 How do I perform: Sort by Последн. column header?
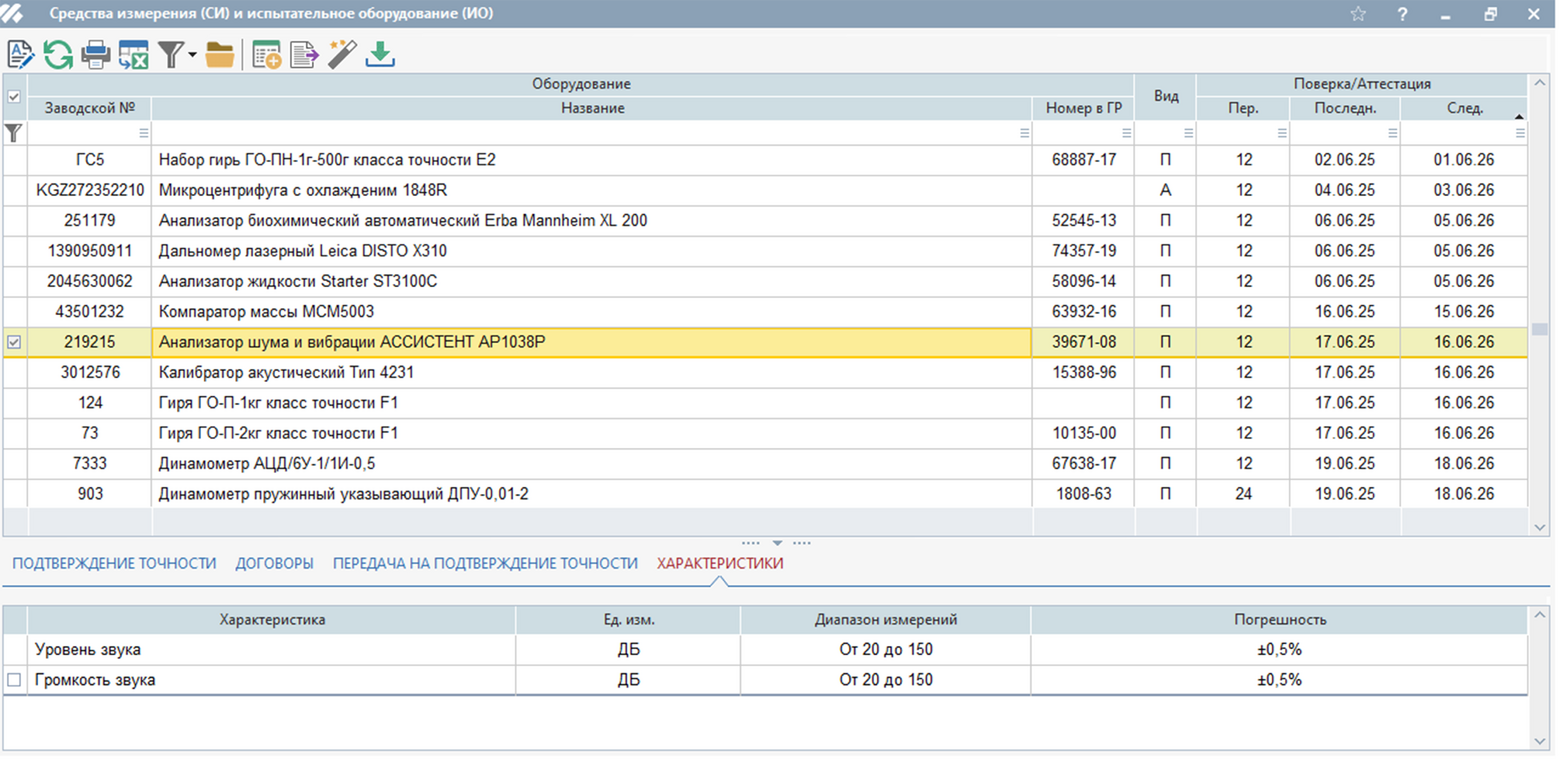pos(1345,108)
